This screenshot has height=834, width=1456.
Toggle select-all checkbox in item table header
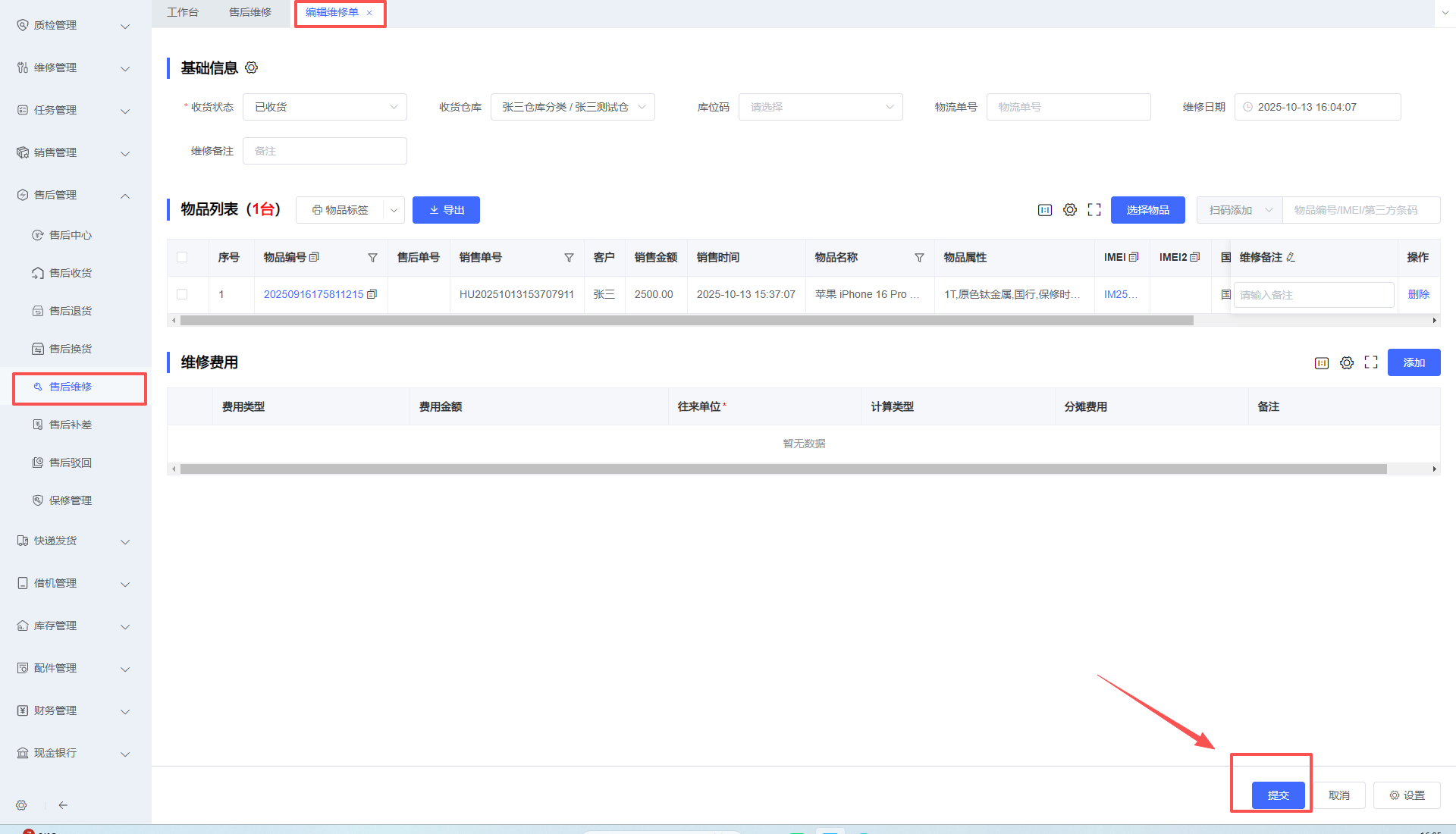click(x=182, y=258)
